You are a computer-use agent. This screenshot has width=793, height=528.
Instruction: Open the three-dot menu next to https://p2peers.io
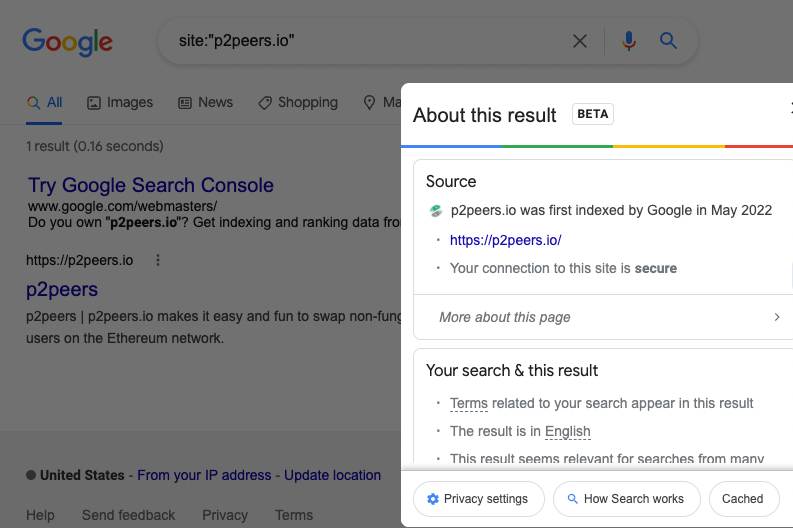158,260
